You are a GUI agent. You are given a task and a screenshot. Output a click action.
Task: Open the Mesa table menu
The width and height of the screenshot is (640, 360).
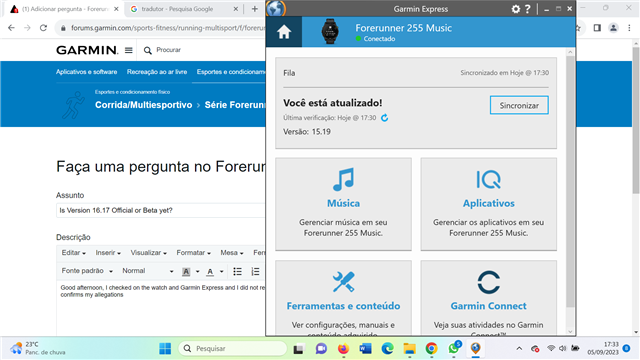click(x=232, y=253)
